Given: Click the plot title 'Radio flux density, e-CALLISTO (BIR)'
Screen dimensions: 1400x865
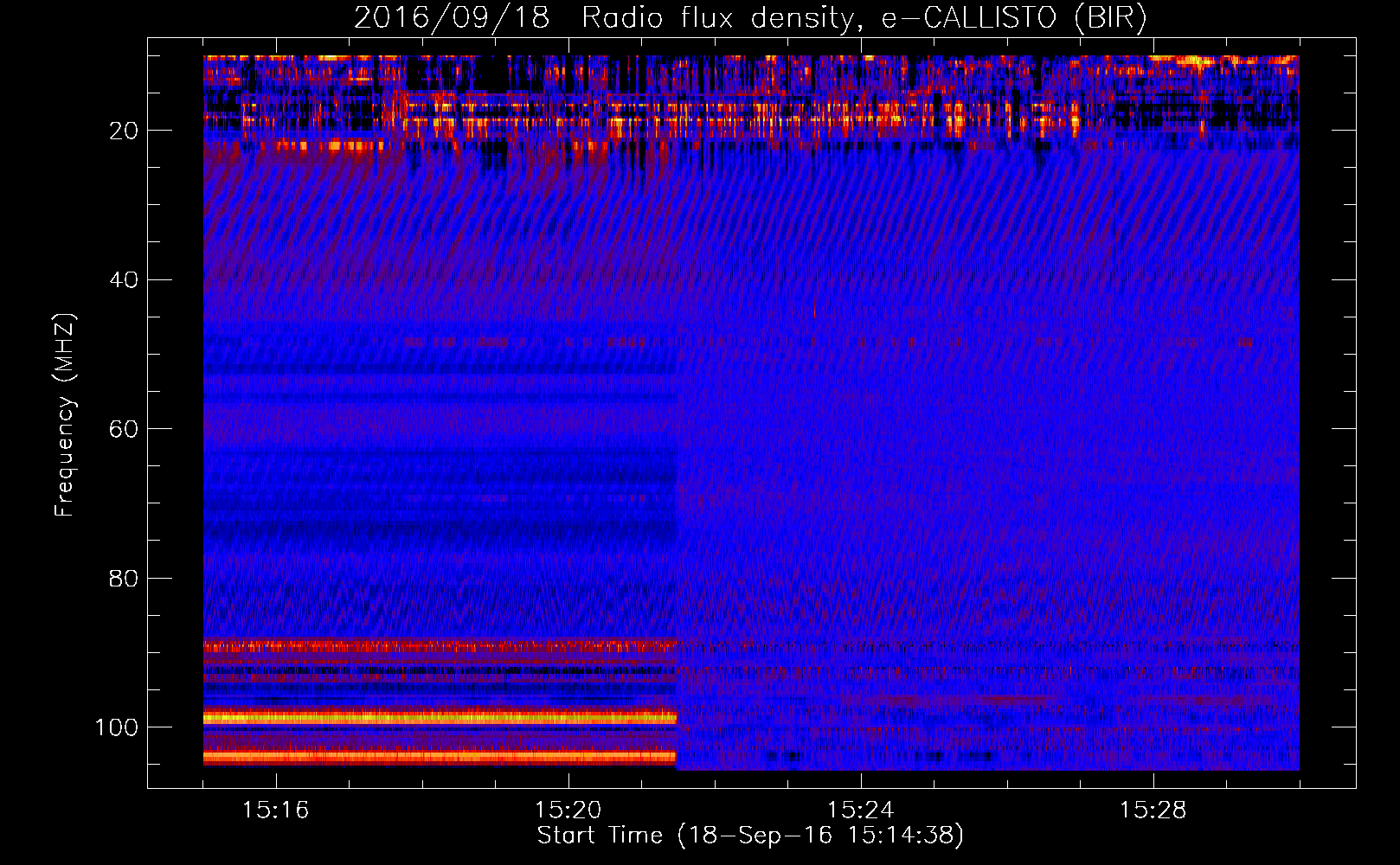Looking at the screenshot, I should coord(864,18).
